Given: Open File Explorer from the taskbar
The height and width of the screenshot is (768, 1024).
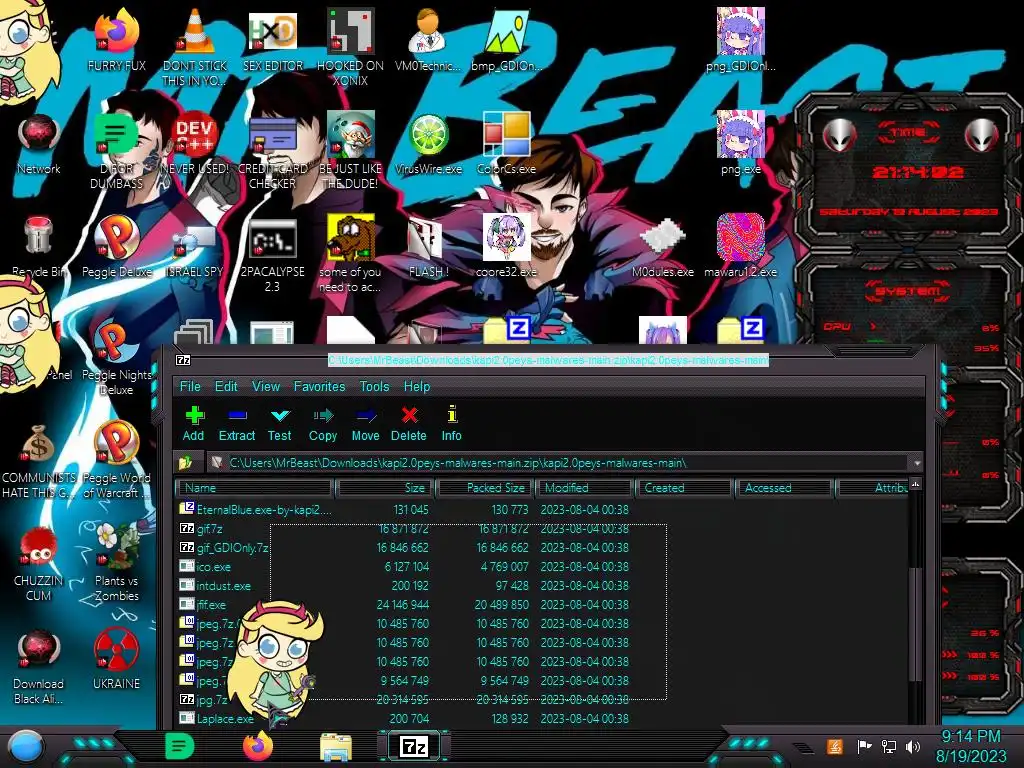Looking at the screenshot, I should [x=336, y=746].
